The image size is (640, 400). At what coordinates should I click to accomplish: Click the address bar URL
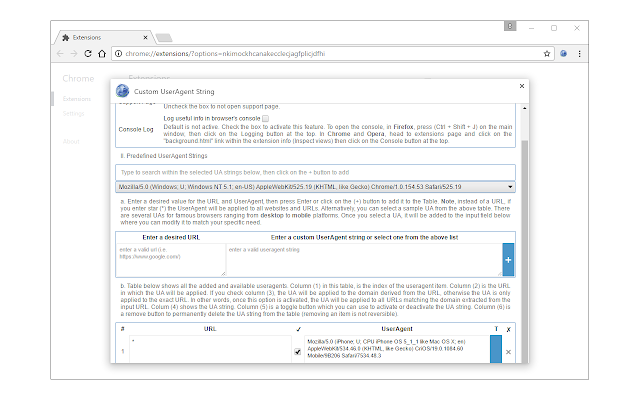225,53
